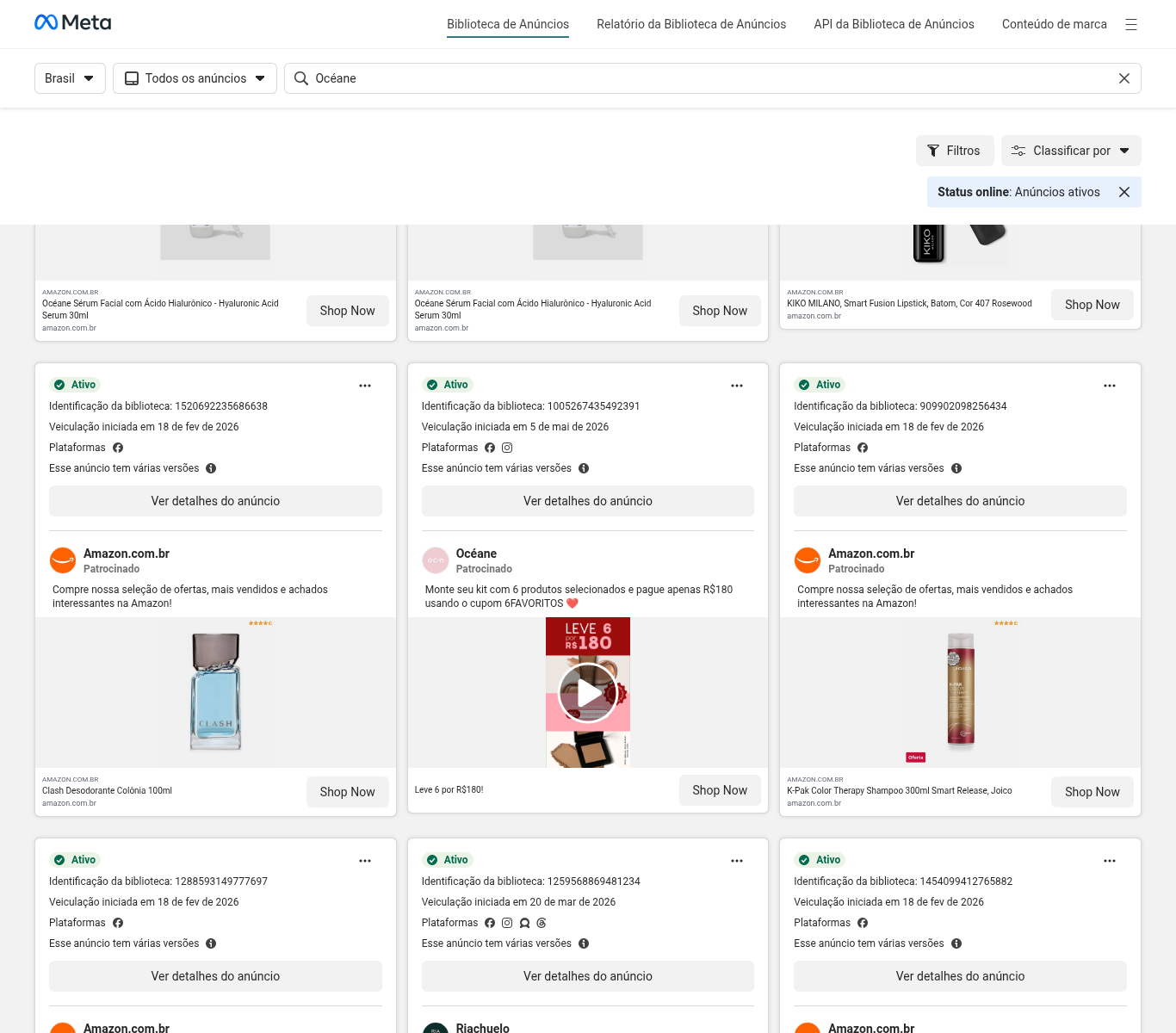Image resolution: width=1176 pixels, height=1033 pixels.
Task: Click Shop Now on Clash Desodorante ad
Action: 348,792
